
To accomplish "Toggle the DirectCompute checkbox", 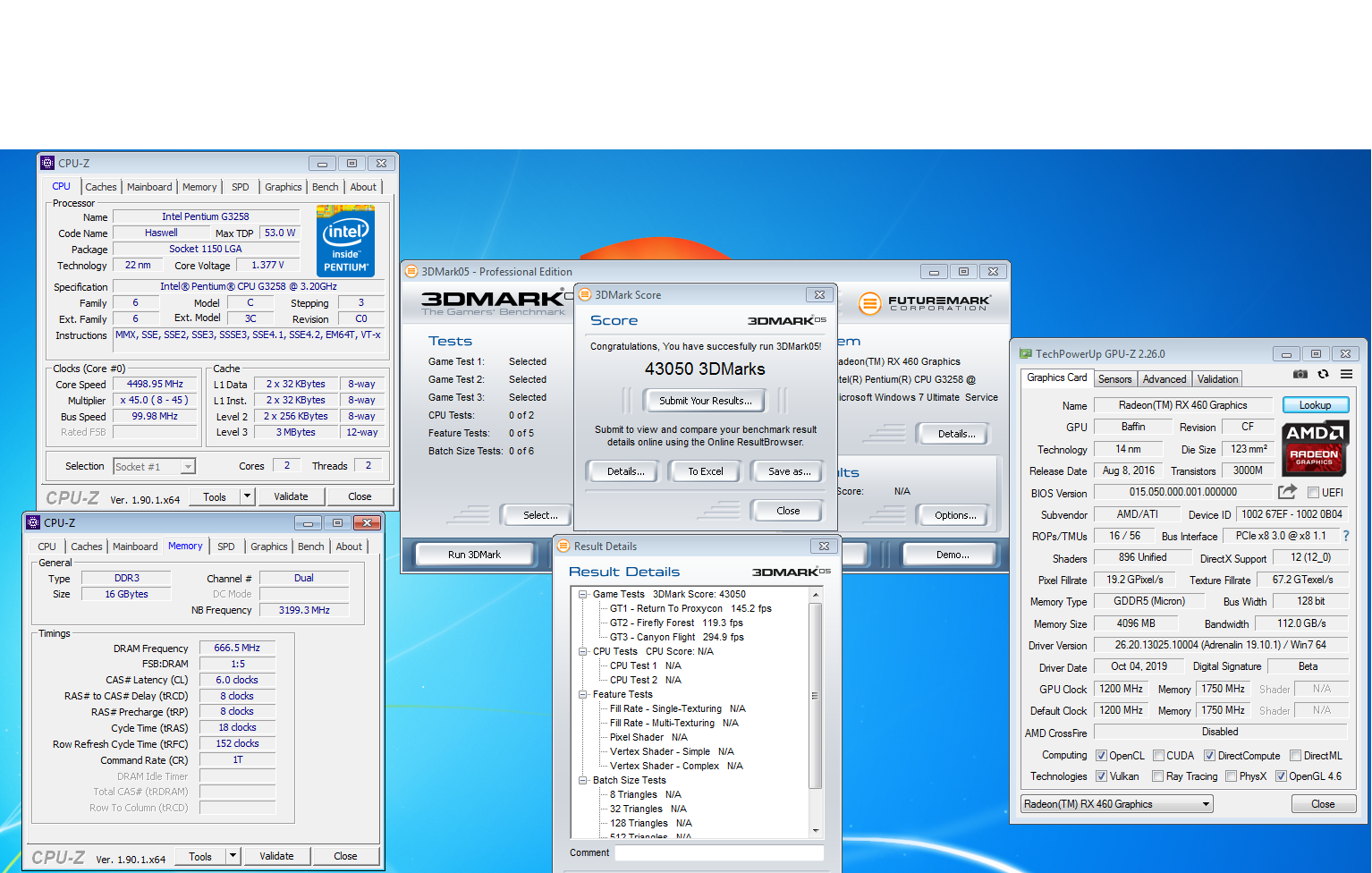I will pyautogui.click(x=1209, y=756).
